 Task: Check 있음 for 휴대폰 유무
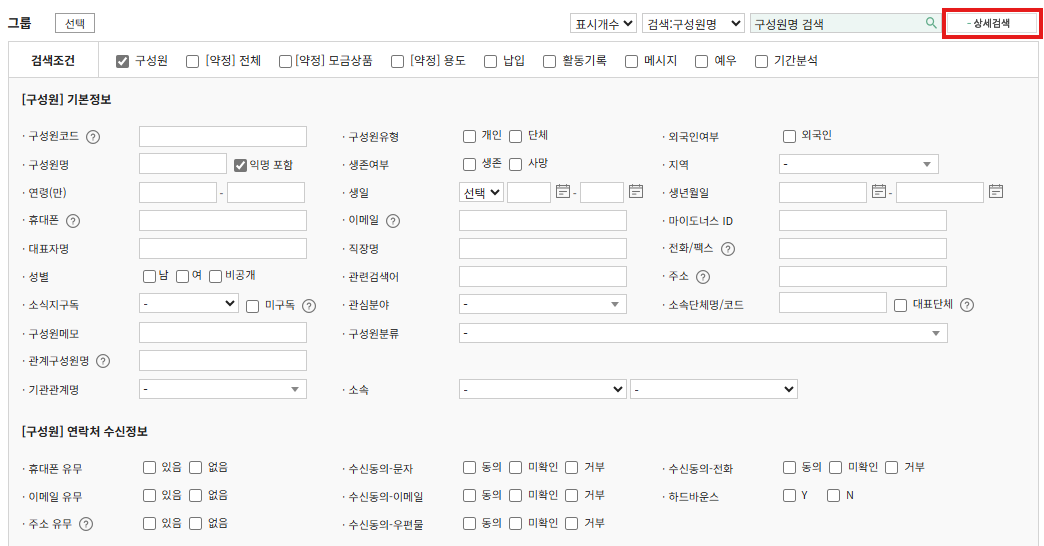click(149, 467)
